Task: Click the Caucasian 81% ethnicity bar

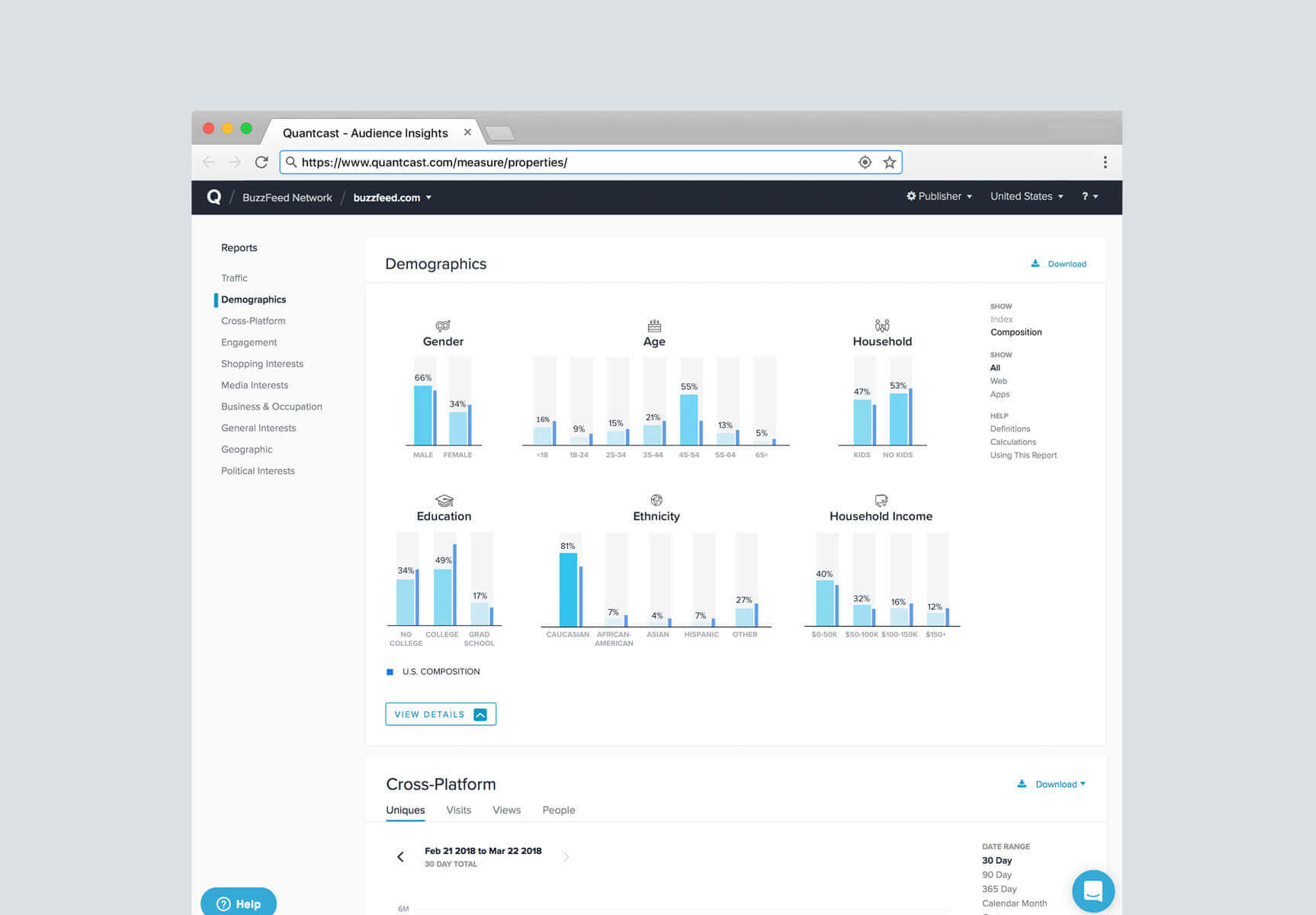Action: pos(568,589)
